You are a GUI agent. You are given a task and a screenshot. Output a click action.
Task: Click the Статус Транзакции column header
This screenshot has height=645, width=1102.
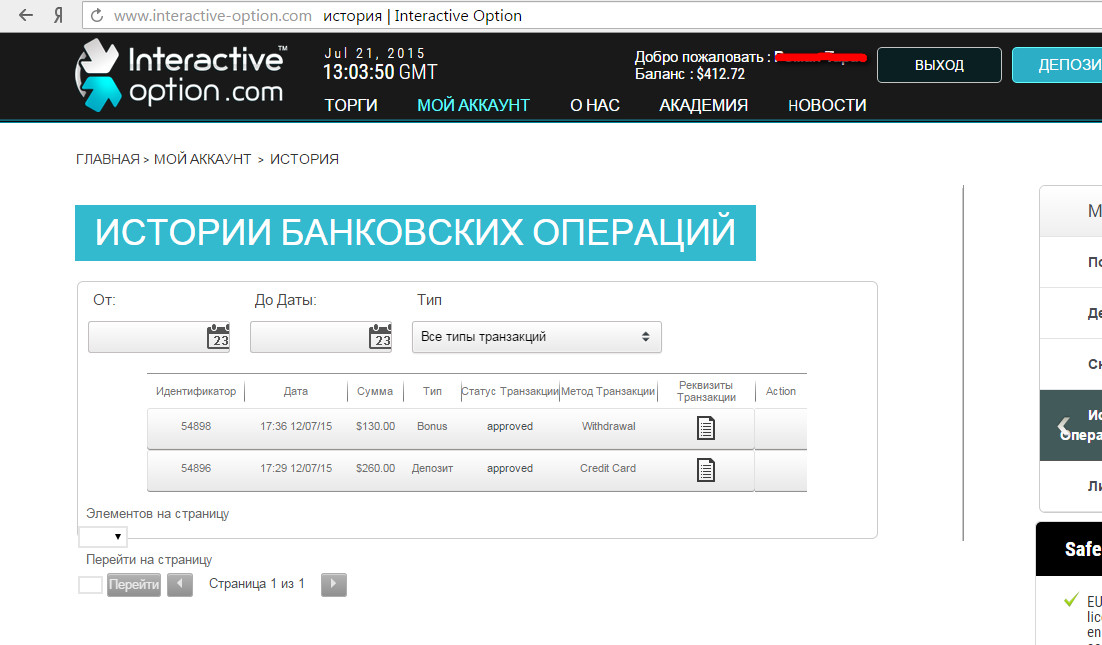(510, 391)
